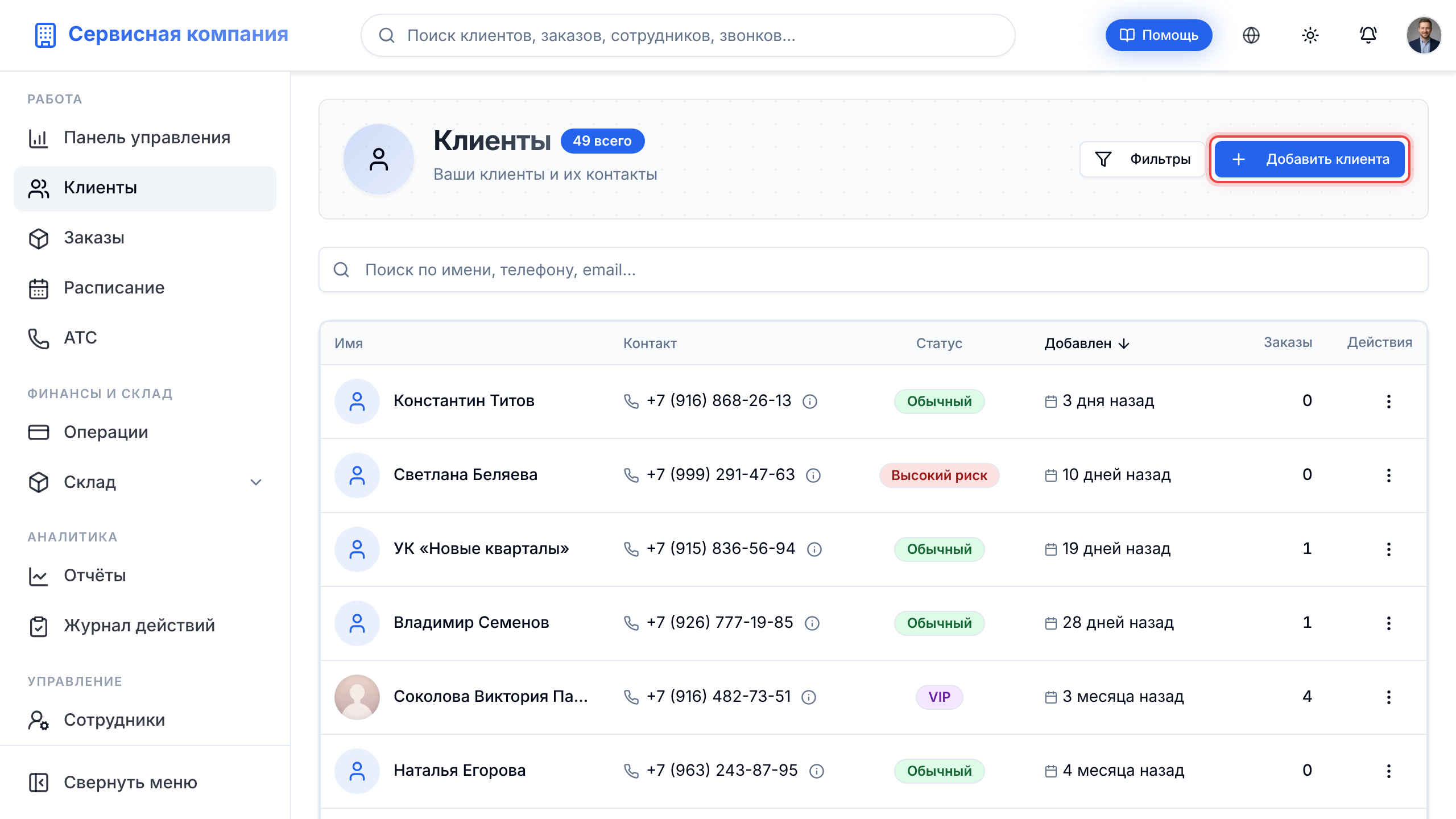The image size is (1456, 819).
Task: Open Отчёты analytics page
Action: point(145,576)
